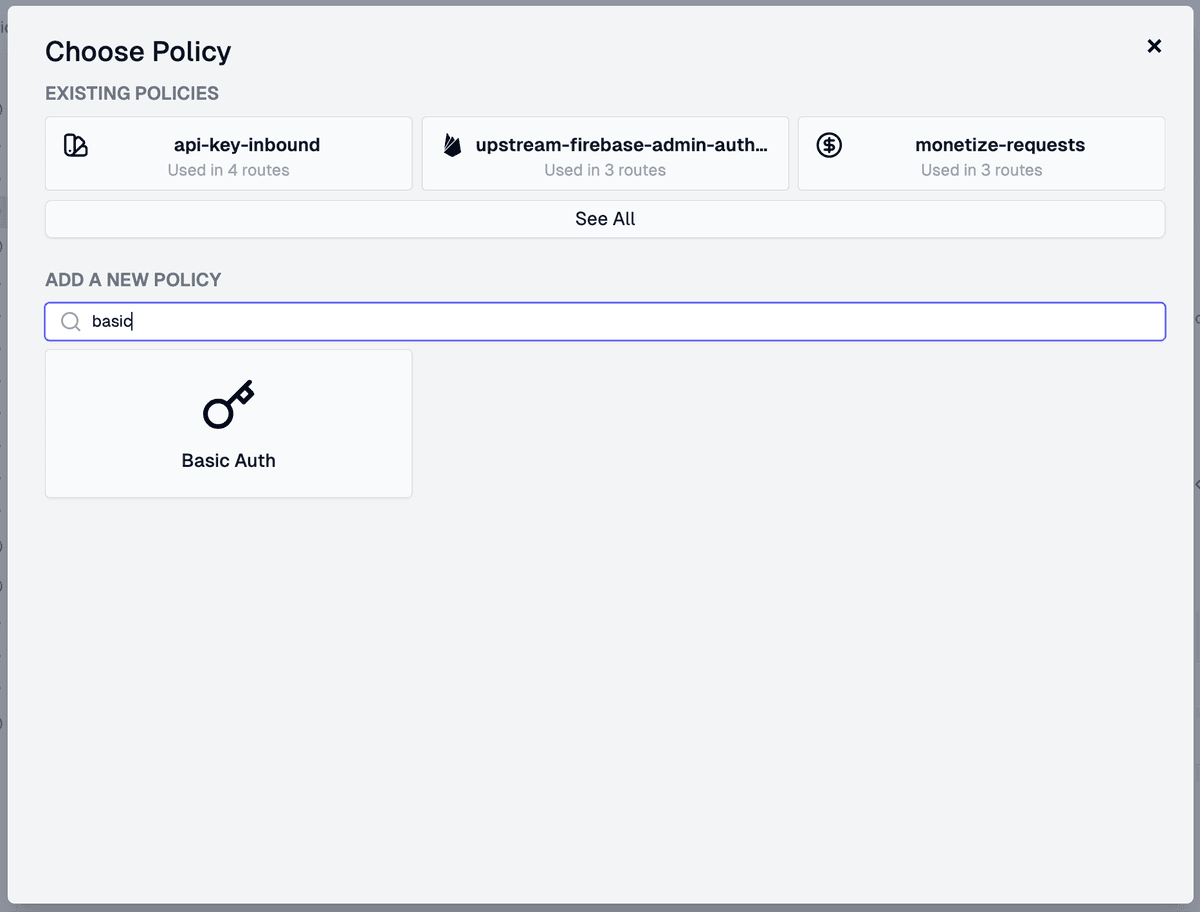
Task: Click the policy search input field
Action: pyautogui.click(x=604, y=321)
